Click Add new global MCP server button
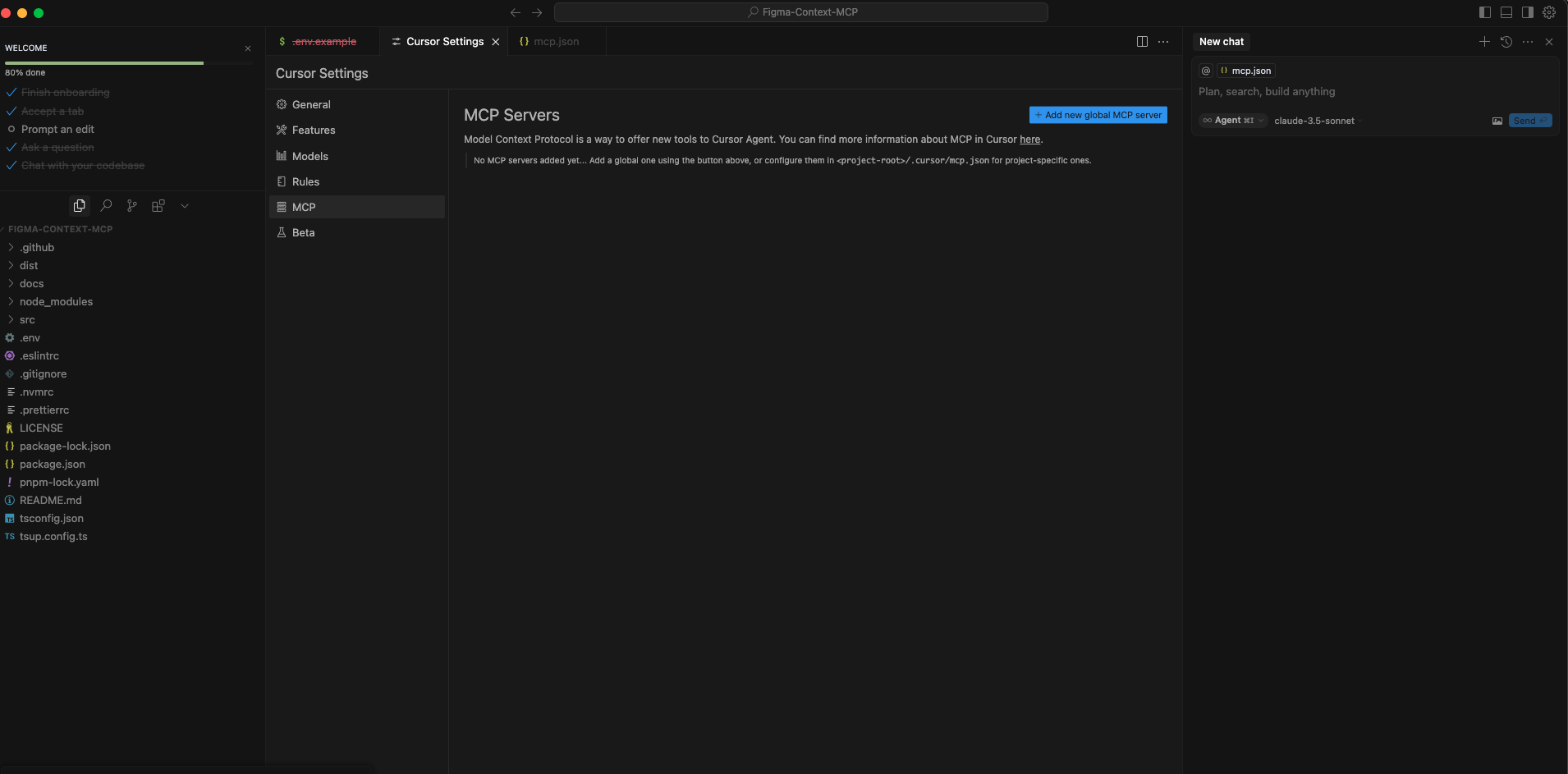1568x774 pixels. click(1098, 116)
